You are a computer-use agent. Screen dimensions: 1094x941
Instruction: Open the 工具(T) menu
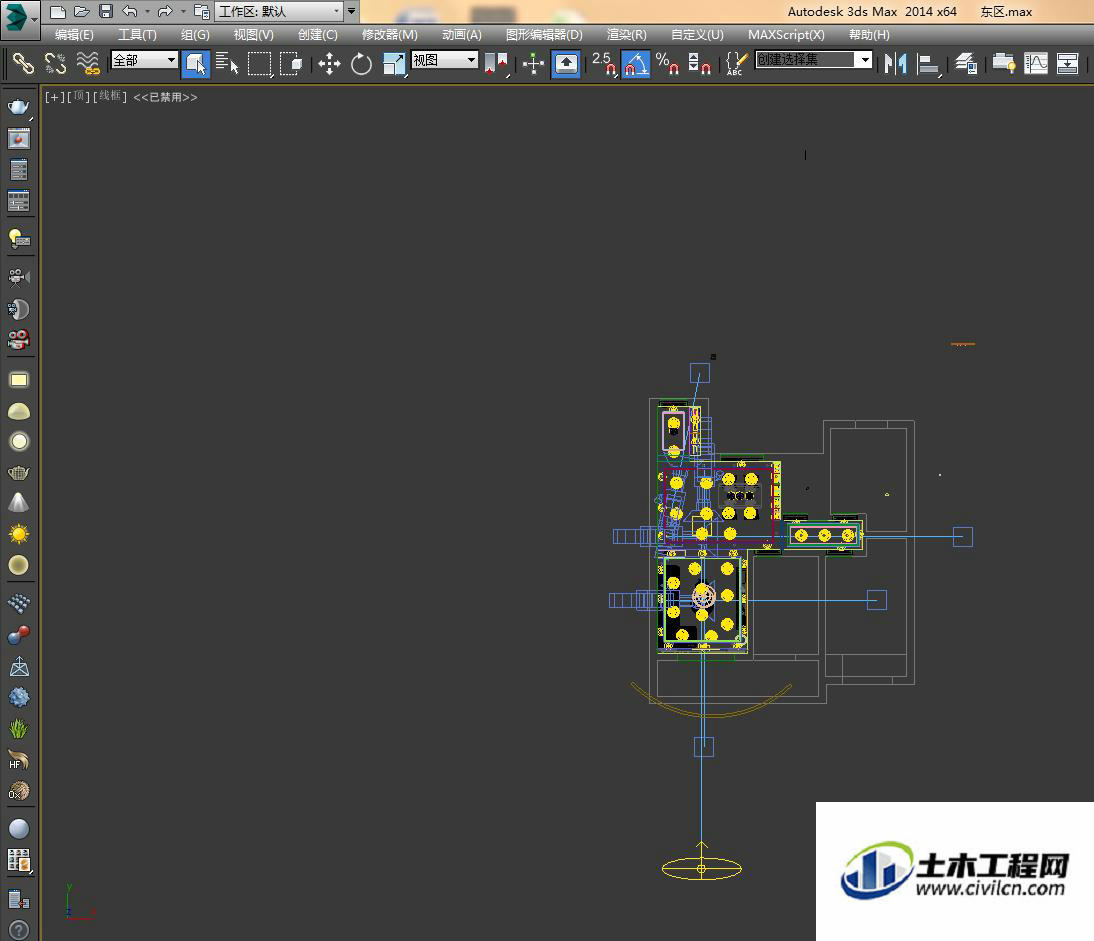click(137, 35)
